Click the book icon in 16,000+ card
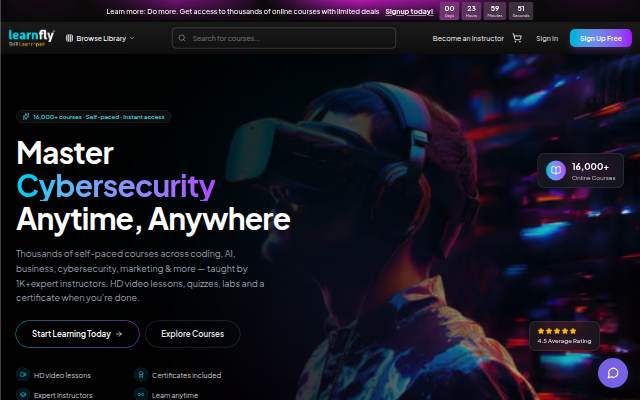The image size is (640, 400). click(x=556, y=171)
